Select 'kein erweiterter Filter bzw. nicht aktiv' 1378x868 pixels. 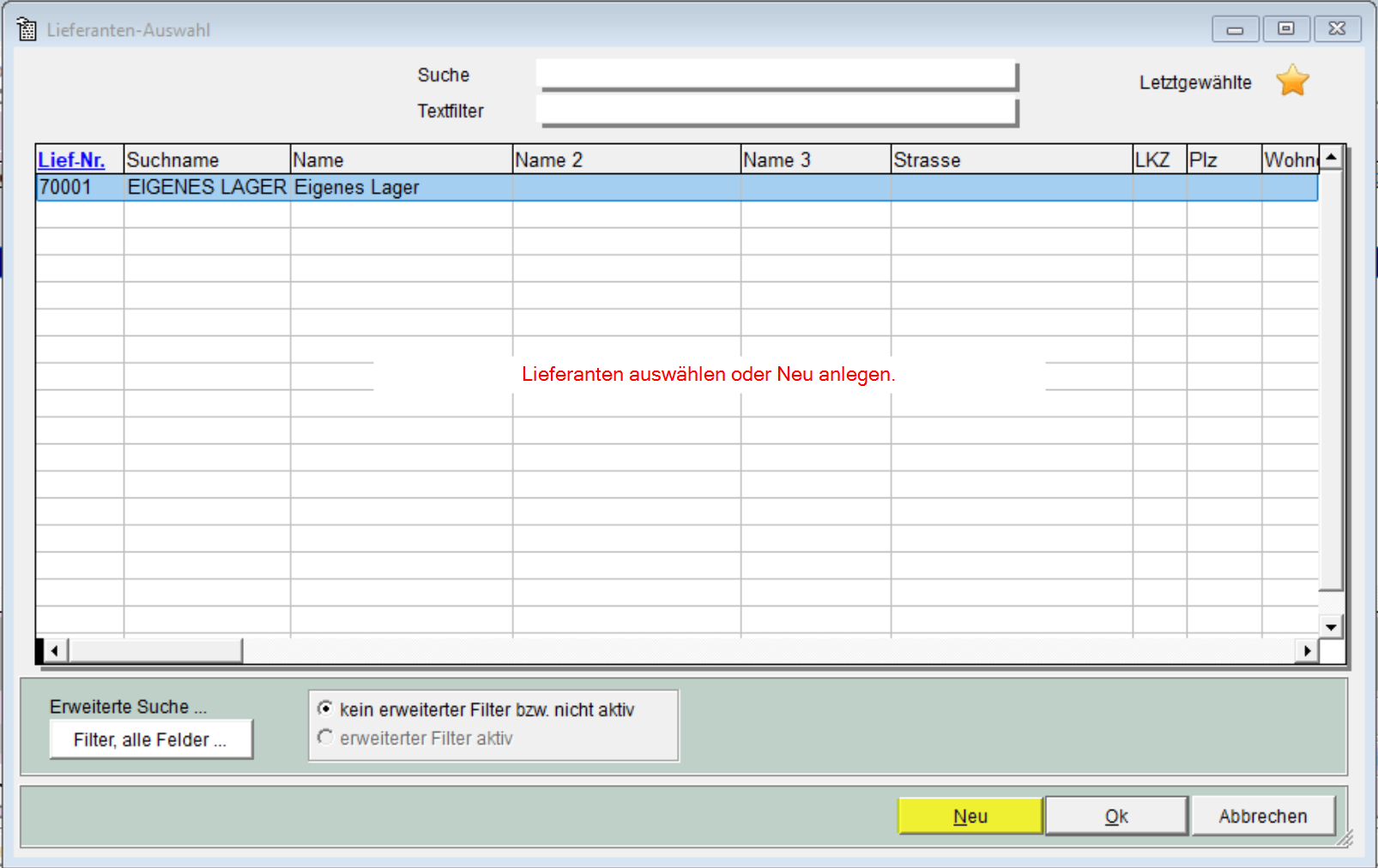[476, 709]
